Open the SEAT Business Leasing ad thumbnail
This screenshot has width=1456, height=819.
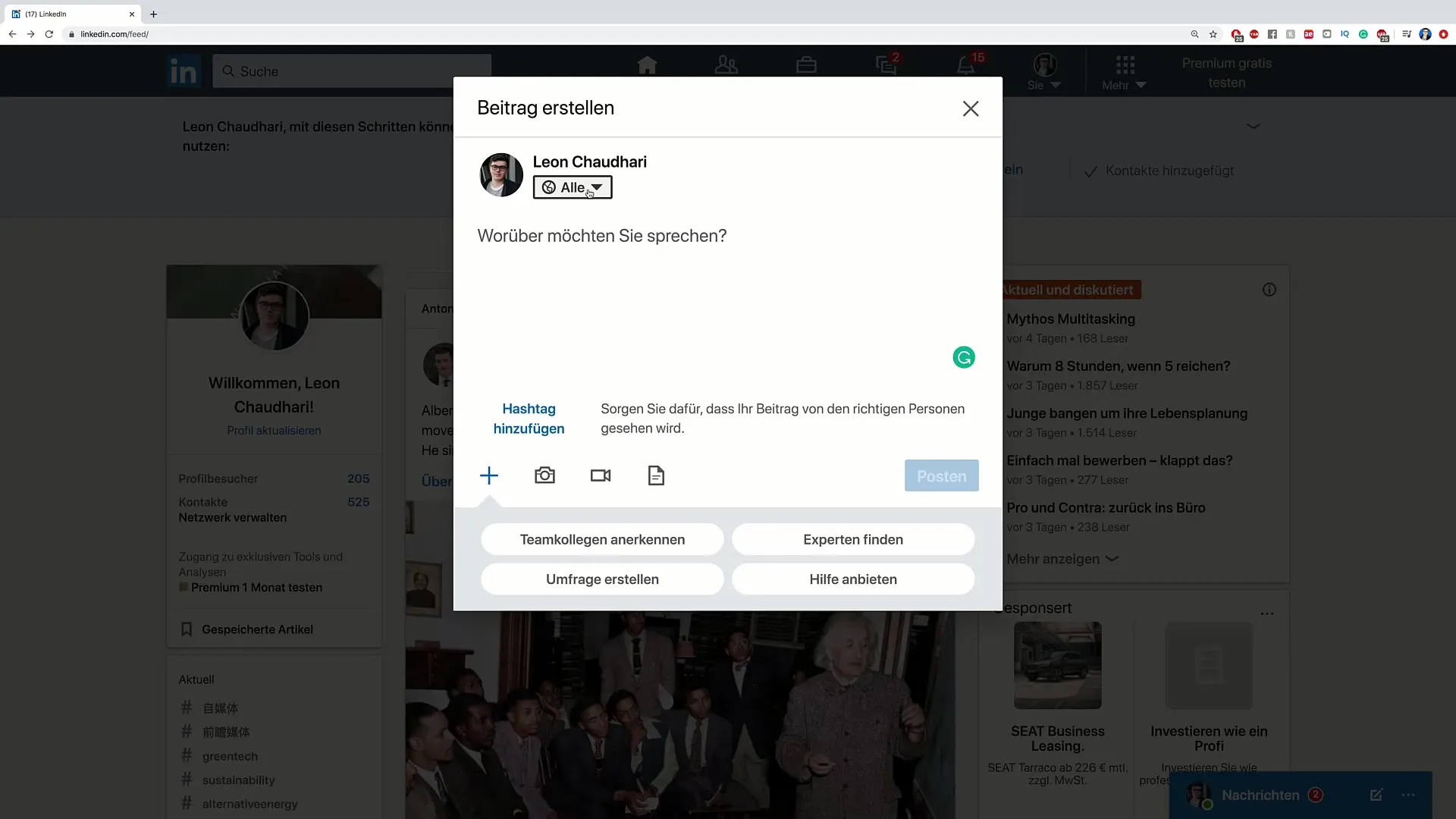1057,665
